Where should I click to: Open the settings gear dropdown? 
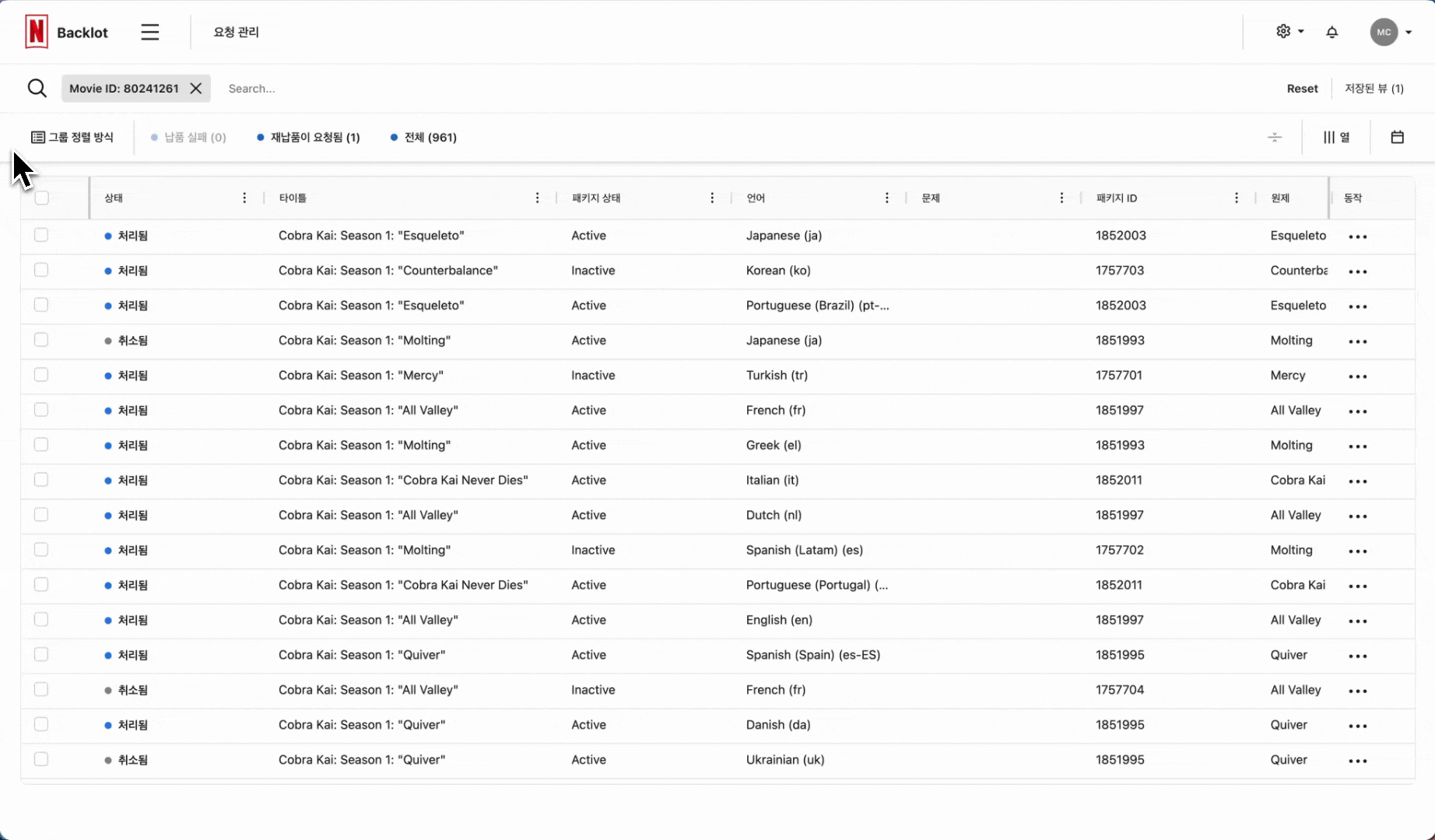1289,32
